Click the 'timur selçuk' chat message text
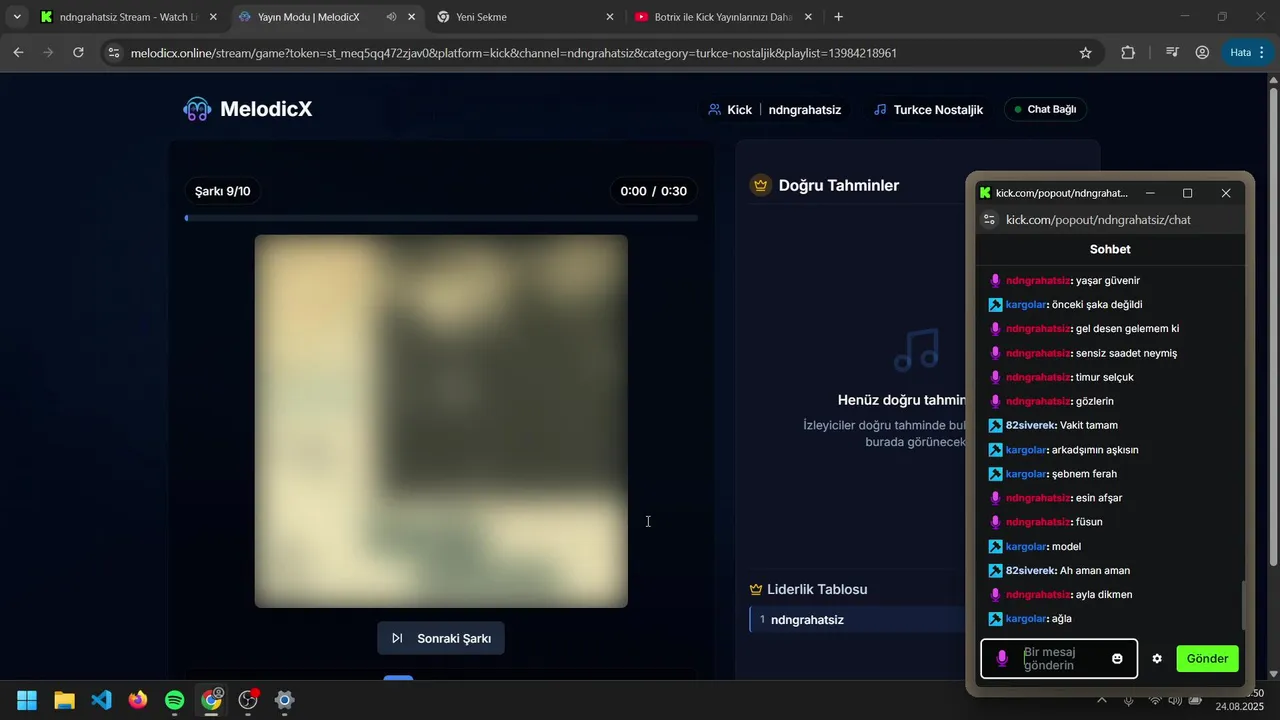The height and width of the screenshot is (720, 1280). (1104, 377)
